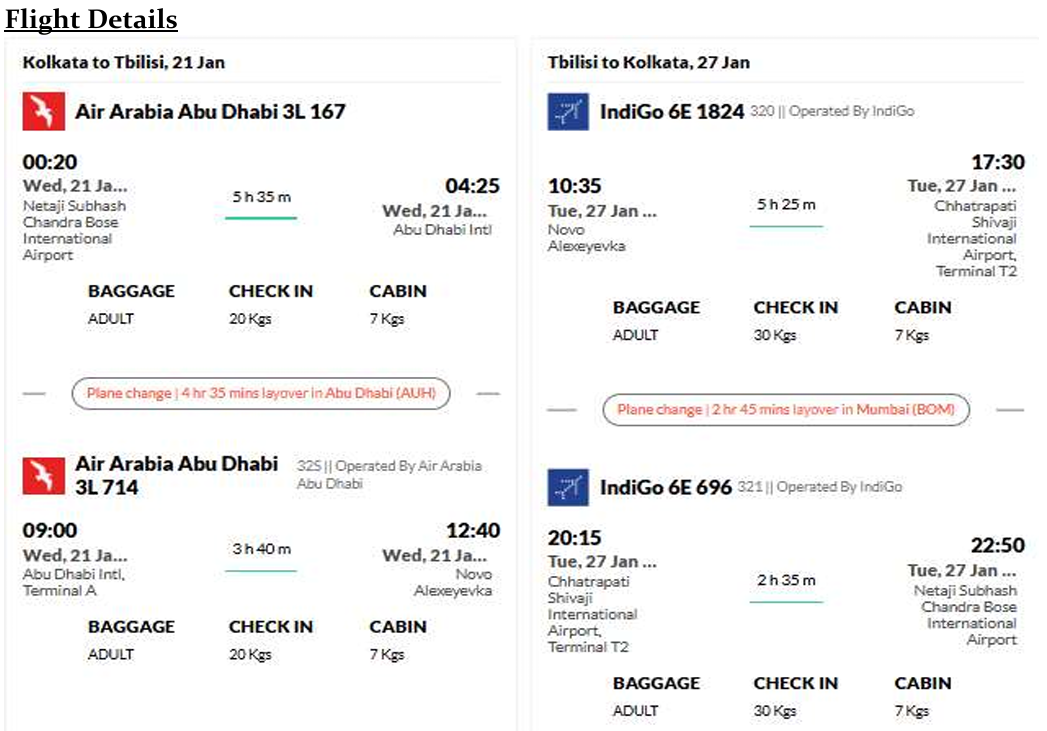Click the 'Flight Details' heading link
The width and height of the screenshot is (1047, 731).
coord(89,19)
